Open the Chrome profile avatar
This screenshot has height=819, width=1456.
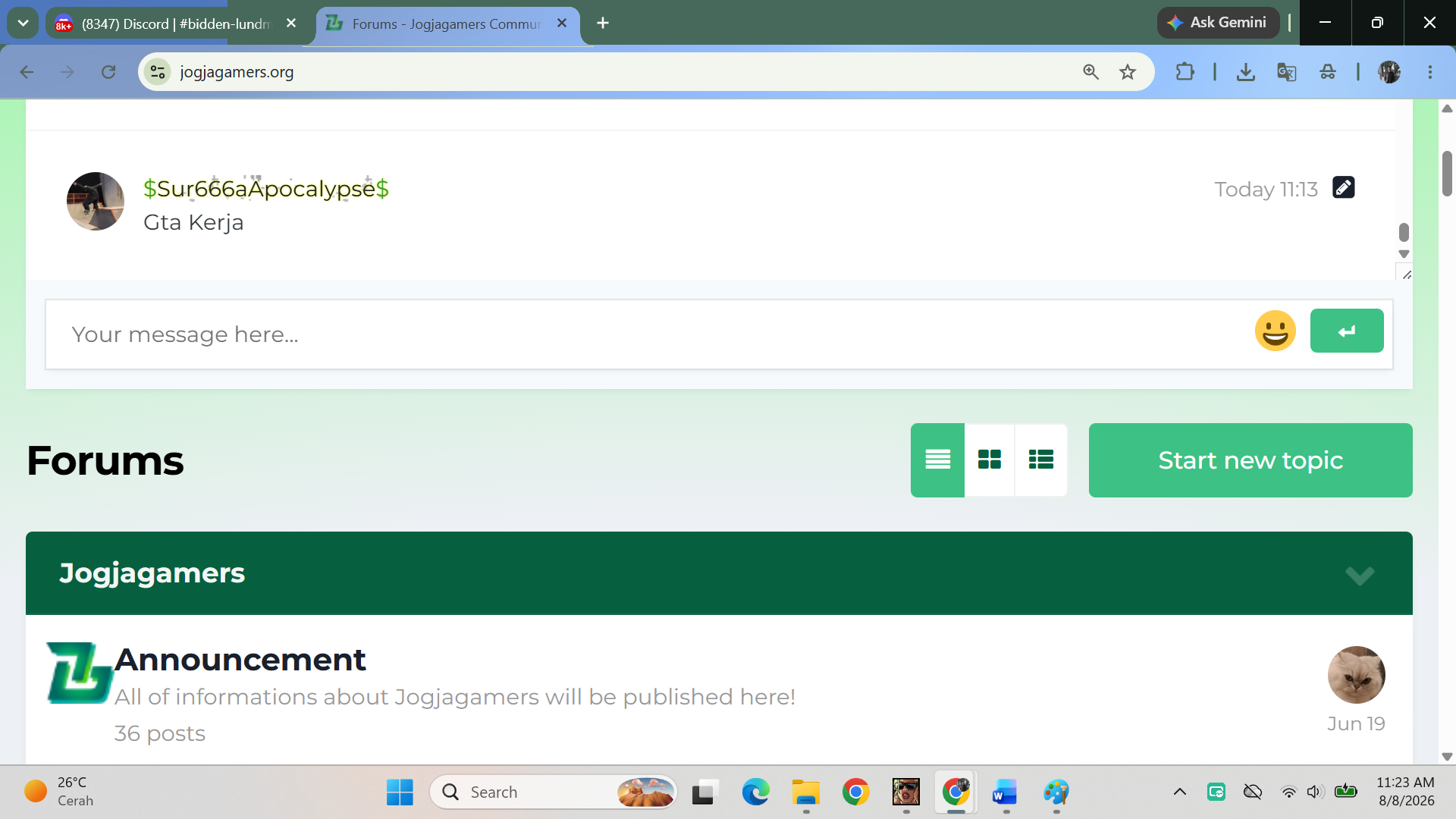pyautogui.click(x=1389, y=72)
